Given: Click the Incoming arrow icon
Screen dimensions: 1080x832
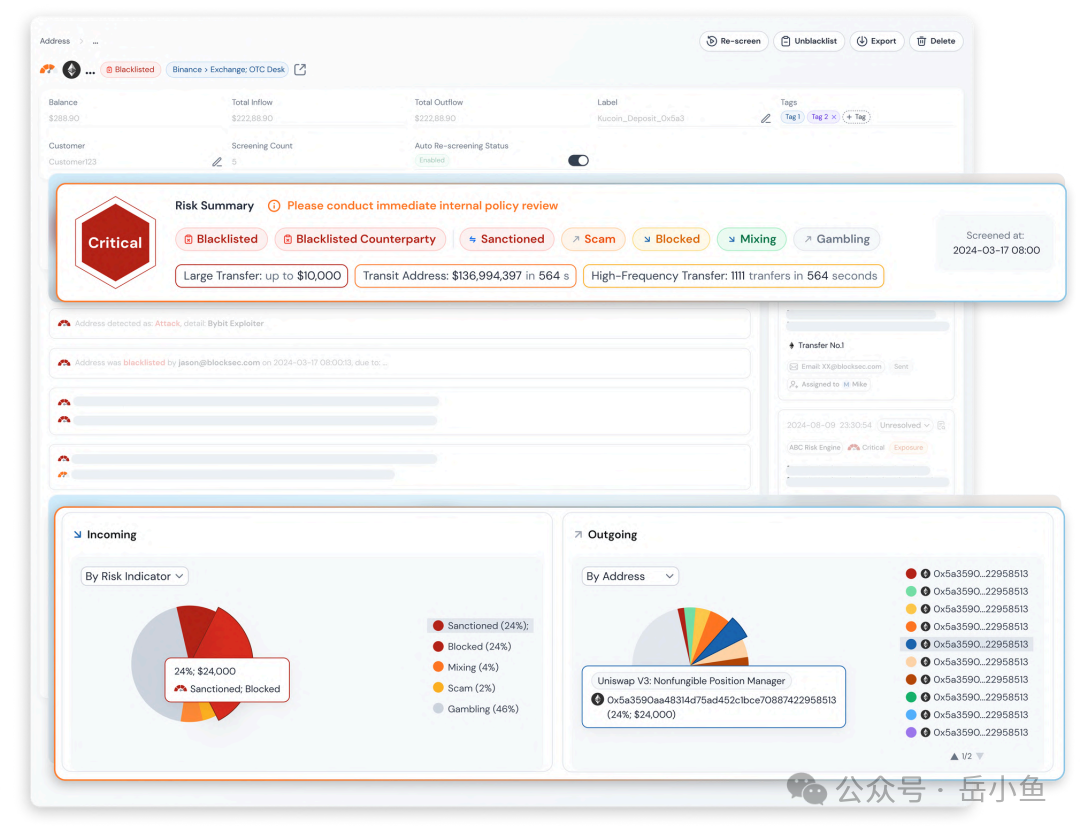Looking at the screenshot, I should coord(78,534).
